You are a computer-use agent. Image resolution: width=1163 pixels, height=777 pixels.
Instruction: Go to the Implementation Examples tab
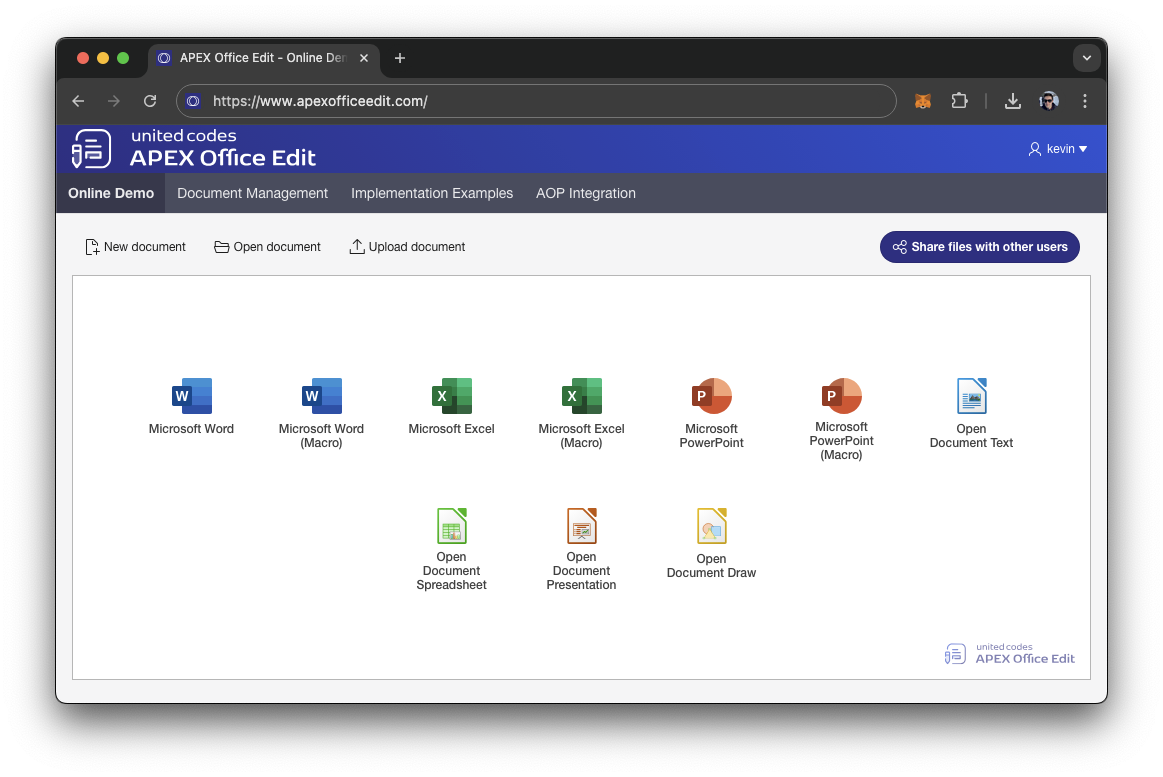pyautogui.click(x=432, y=193)
